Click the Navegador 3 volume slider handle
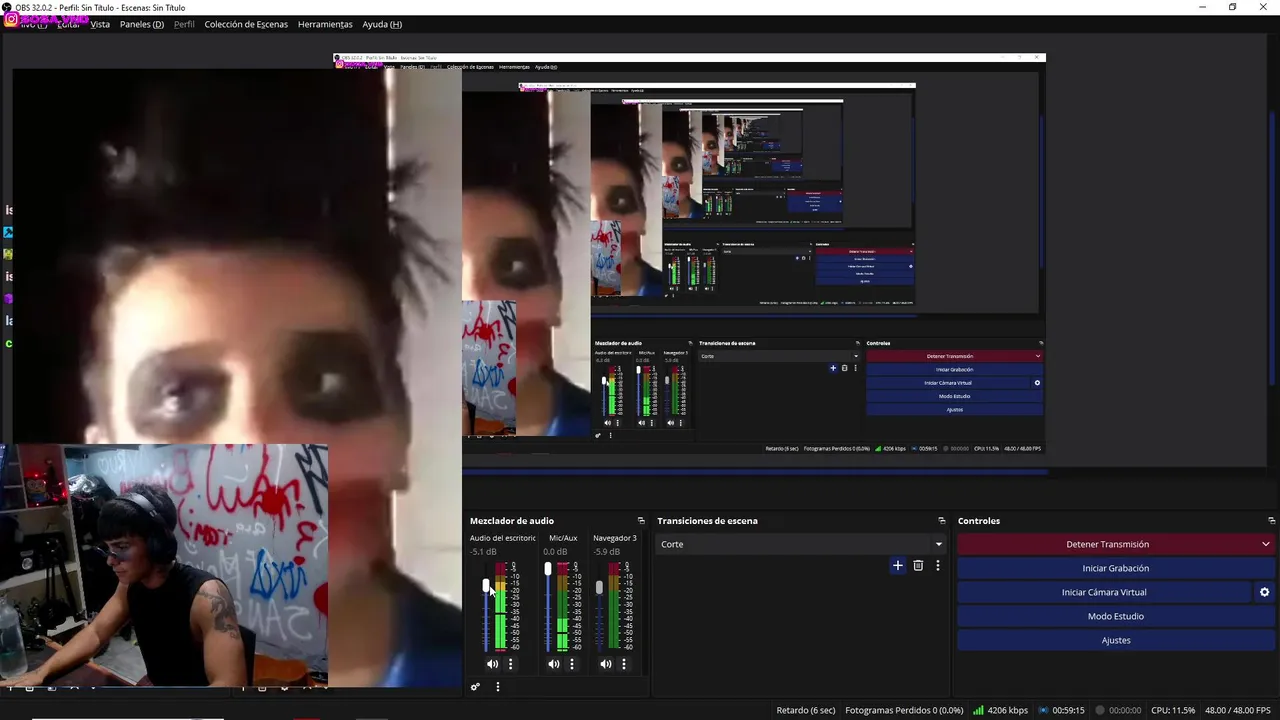This screenshot has height=720, width=1280. tap(599, 588)
